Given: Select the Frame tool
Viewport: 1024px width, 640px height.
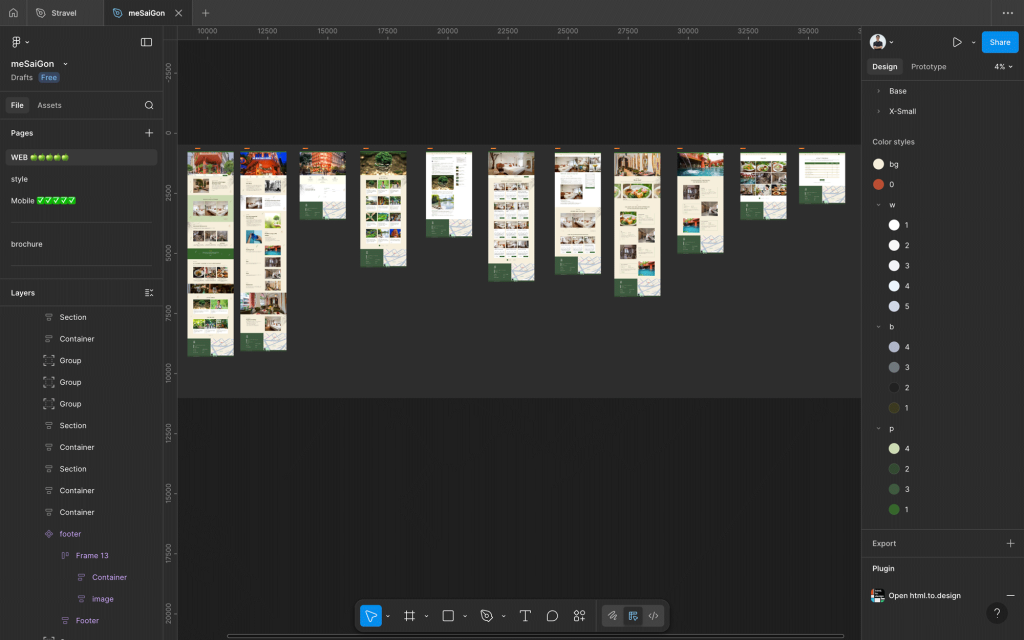Looking at the screenshot, I should pyautogui.click(x=409, y=616).
